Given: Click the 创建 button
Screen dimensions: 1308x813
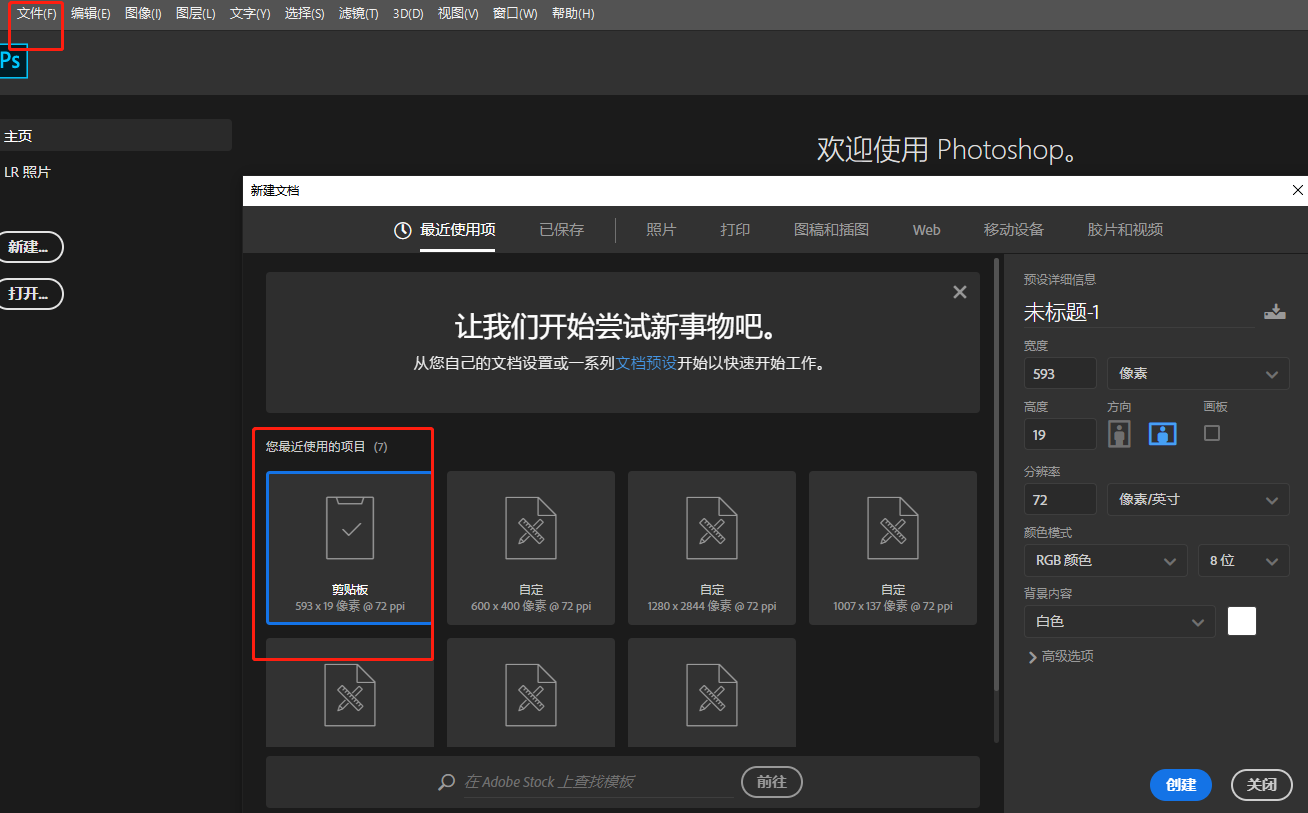Looking at the screenshot, I should point(1181,785).
